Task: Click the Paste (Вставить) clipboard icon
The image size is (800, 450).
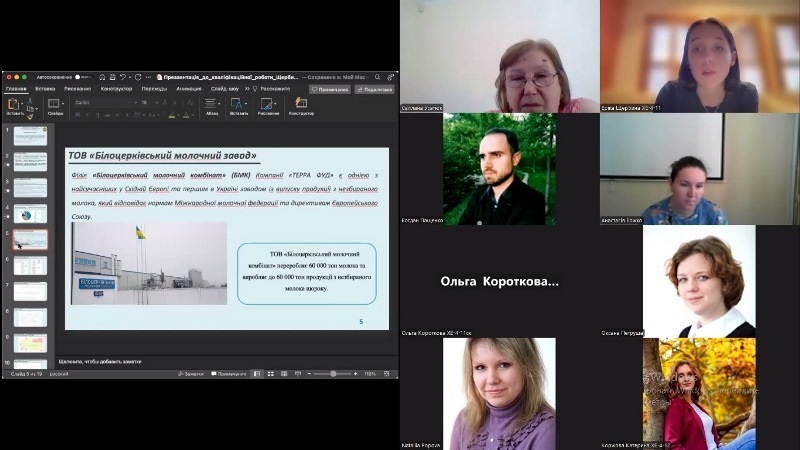Action: point(13,104)
